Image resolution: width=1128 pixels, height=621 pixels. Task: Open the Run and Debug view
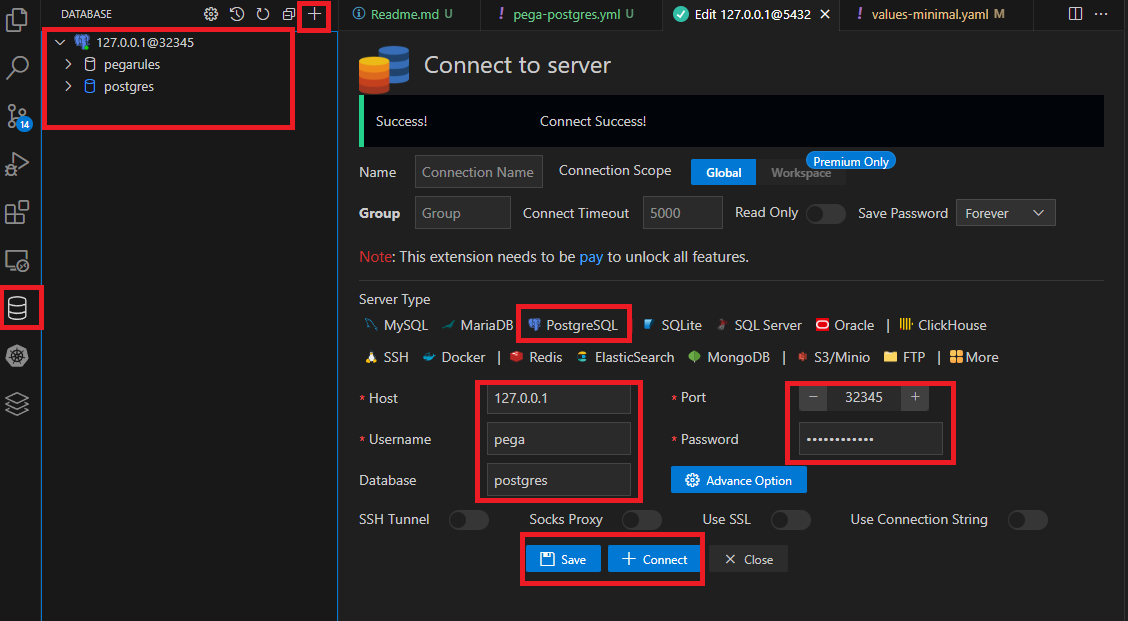pyautogui.click(x=17, y=164)
